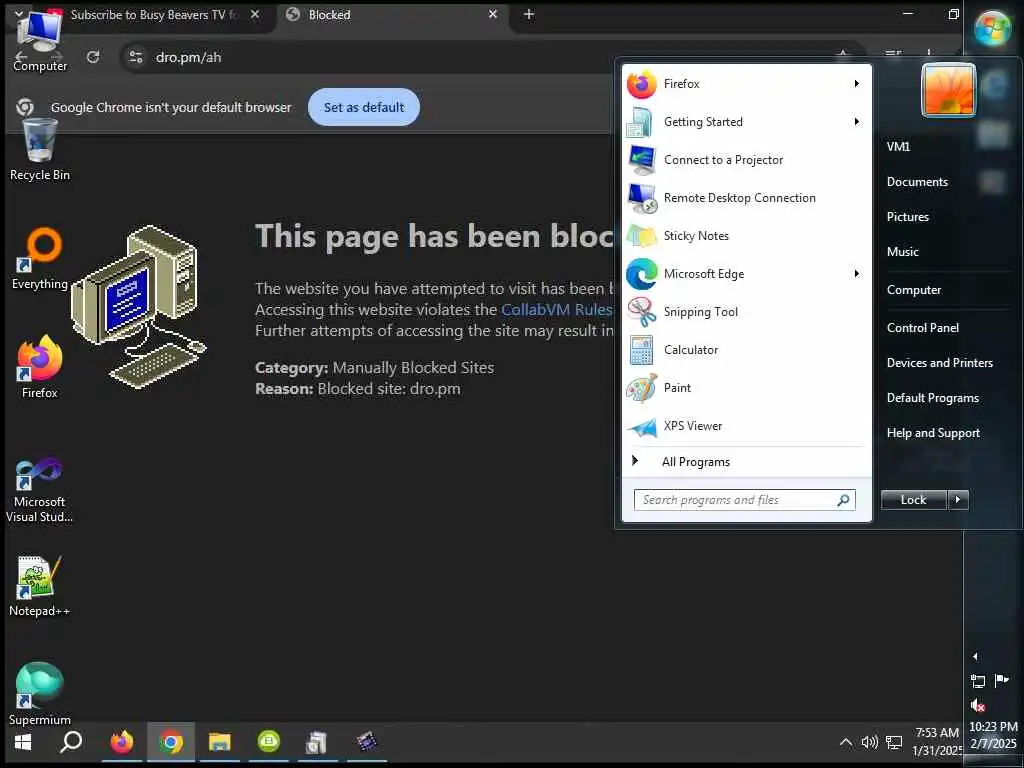The image size is (1024, 768).
Task: Launch Calculator from Start menu
Action: click(x=746, y=350)
